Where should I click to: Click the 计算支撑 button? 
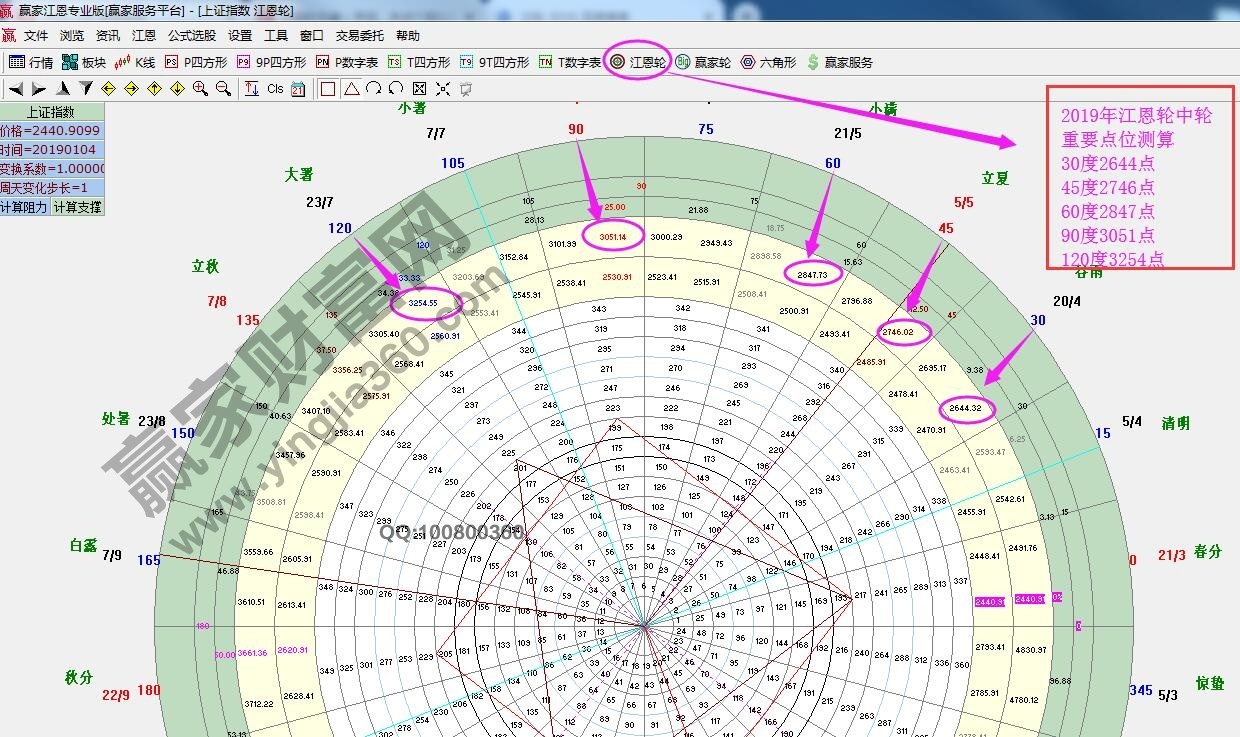point(77,207)
